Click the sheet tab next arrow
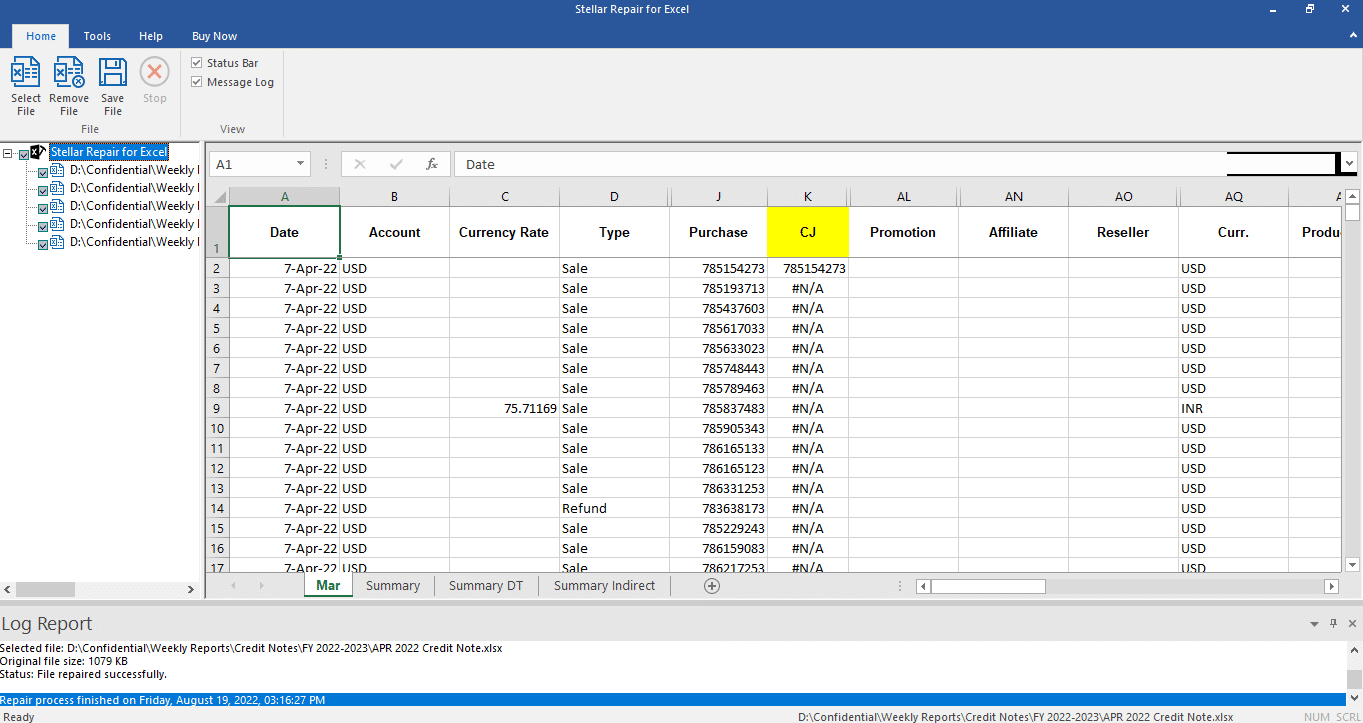1363x723 pixels. pos(262,586)
